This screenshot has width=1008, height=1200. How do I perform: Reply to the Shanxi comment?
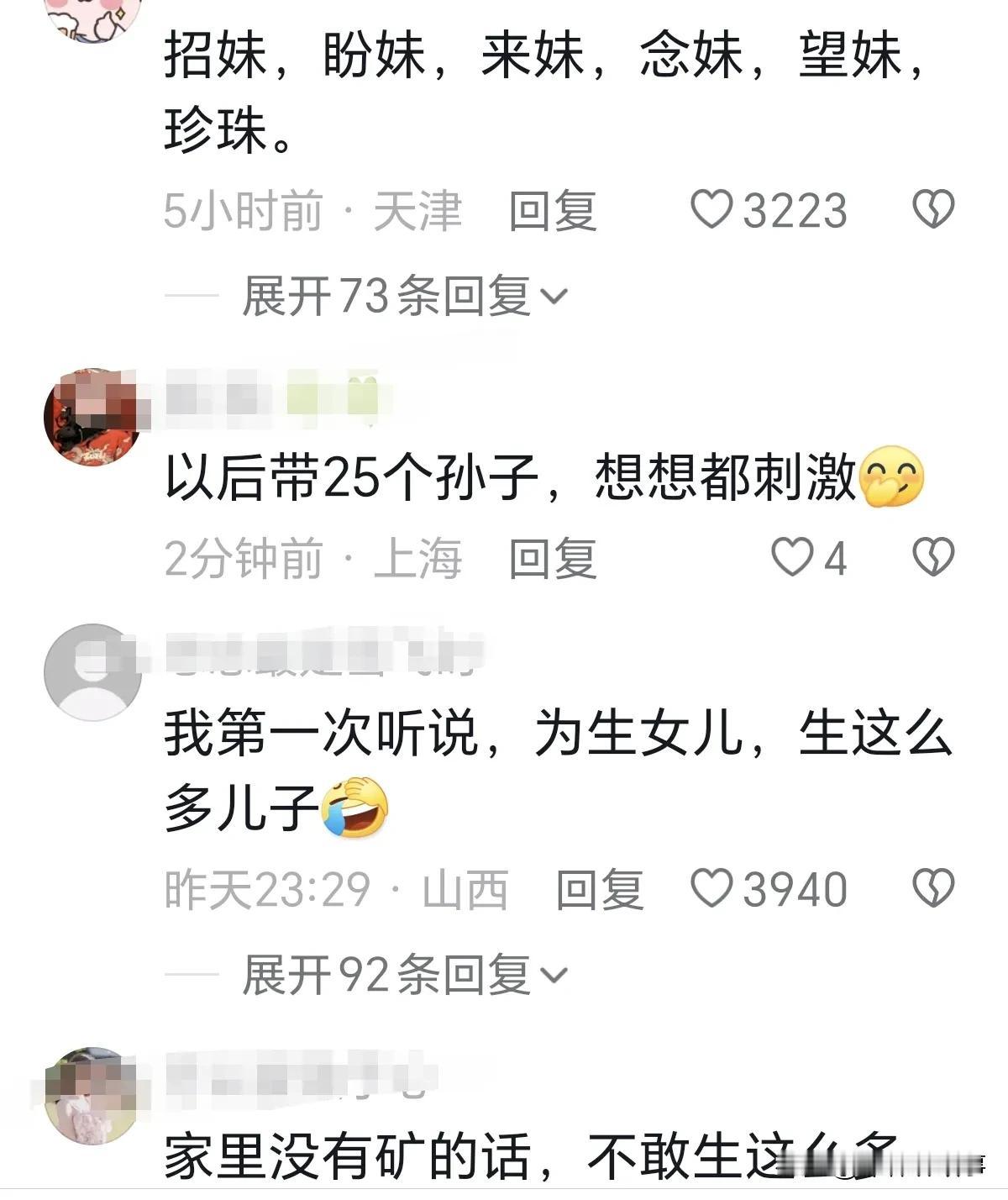tap(600, 889)
